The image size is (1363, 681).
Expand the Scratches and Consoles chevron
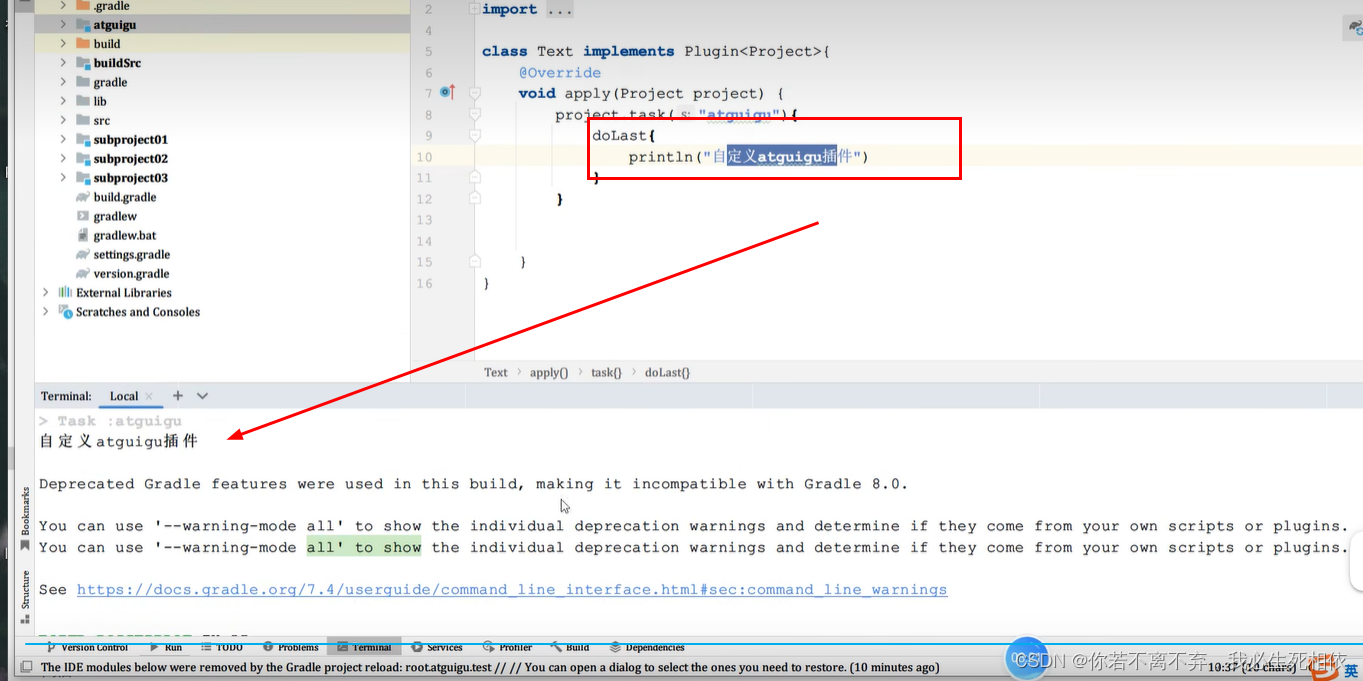(x=45, y=311)
